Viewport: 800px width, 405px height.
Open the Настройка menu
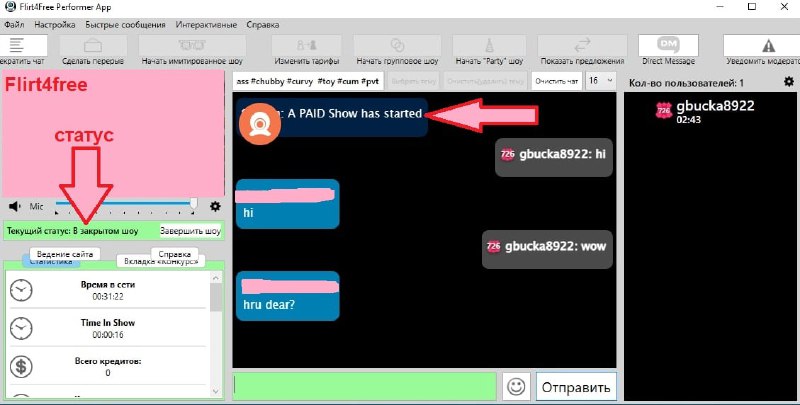55,24
